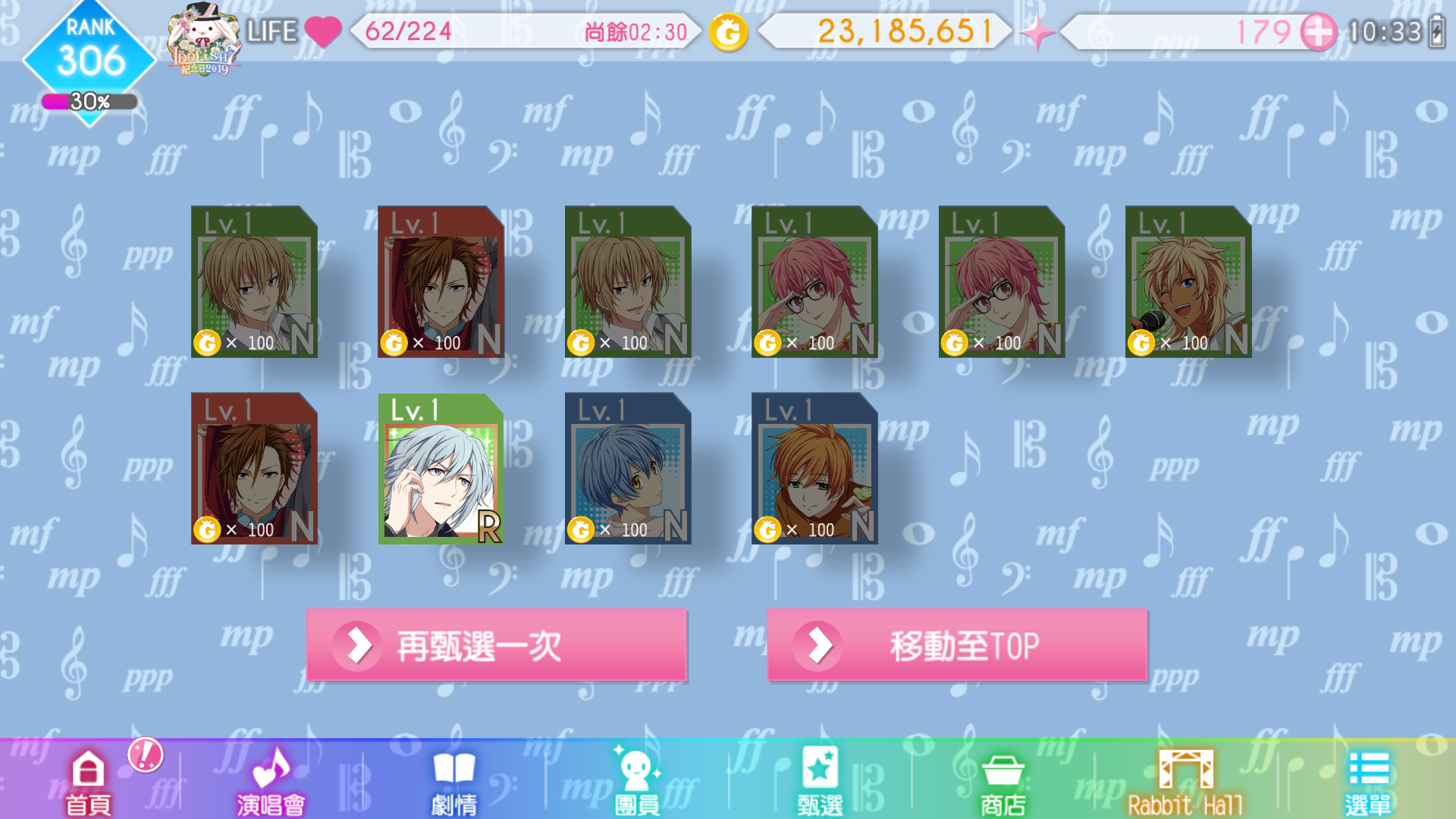Viewport: 1456px width, 819px height.
Task: Click the 30% rank progress bar
Action: [89, 102]
